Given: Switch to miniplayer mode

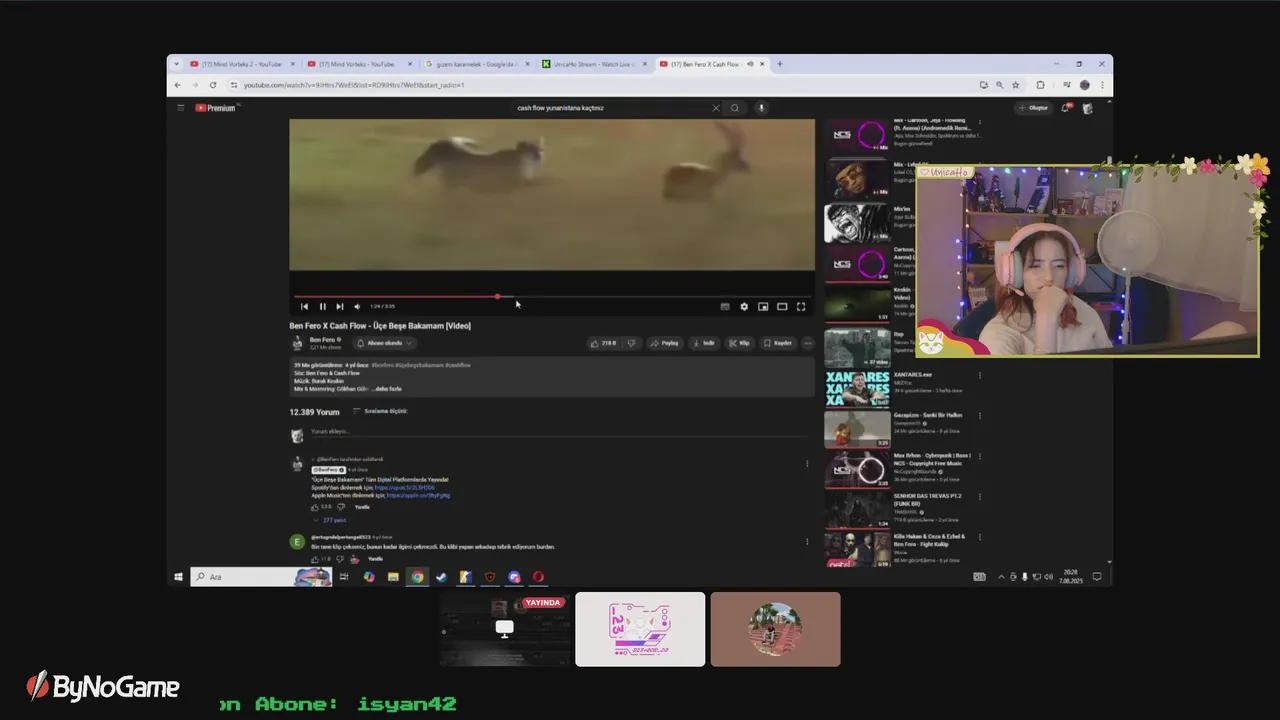Looking at the screenshot, I should point(763,307).
